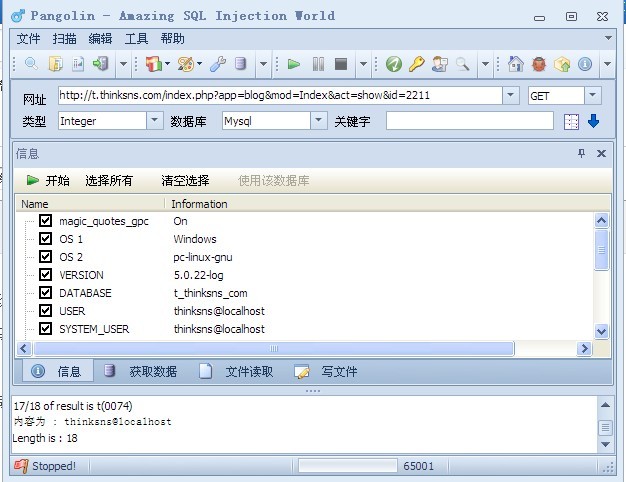Expand overflow arrow after stop button
The image size is (626, 482).
(363, 64)
